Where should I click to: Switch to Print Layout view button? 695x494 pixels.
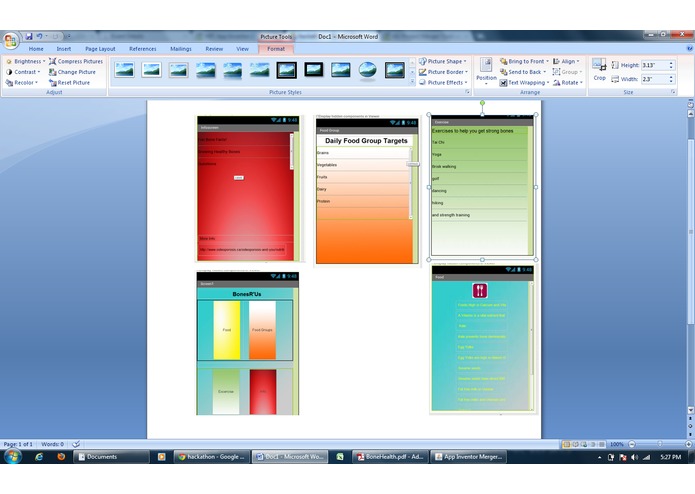click(x=566, y=444)
